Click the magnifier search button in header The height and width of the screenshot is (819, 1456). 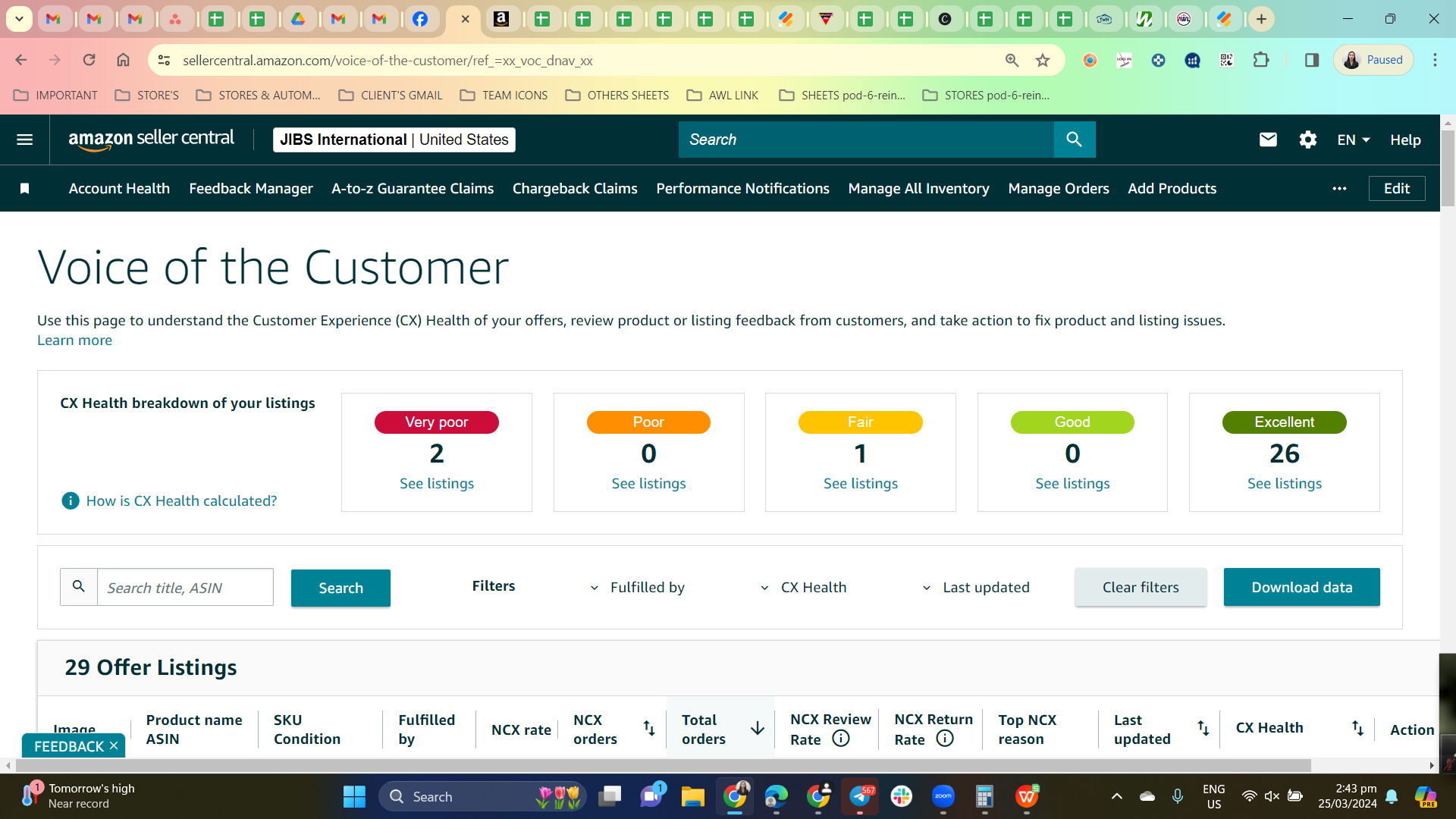click(1074, 140)
